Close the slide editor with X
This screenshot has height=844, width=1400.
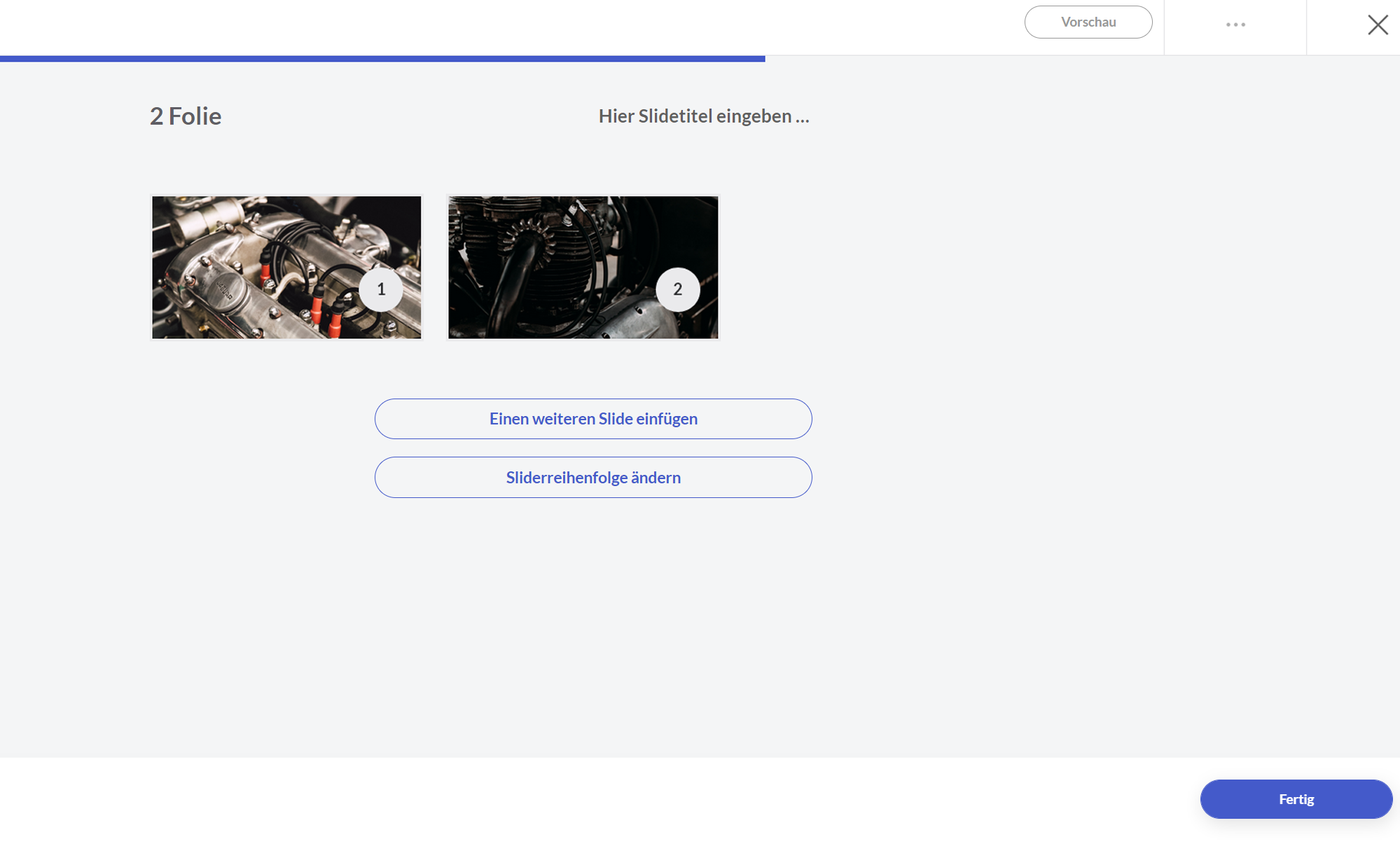pos(1378,25)
